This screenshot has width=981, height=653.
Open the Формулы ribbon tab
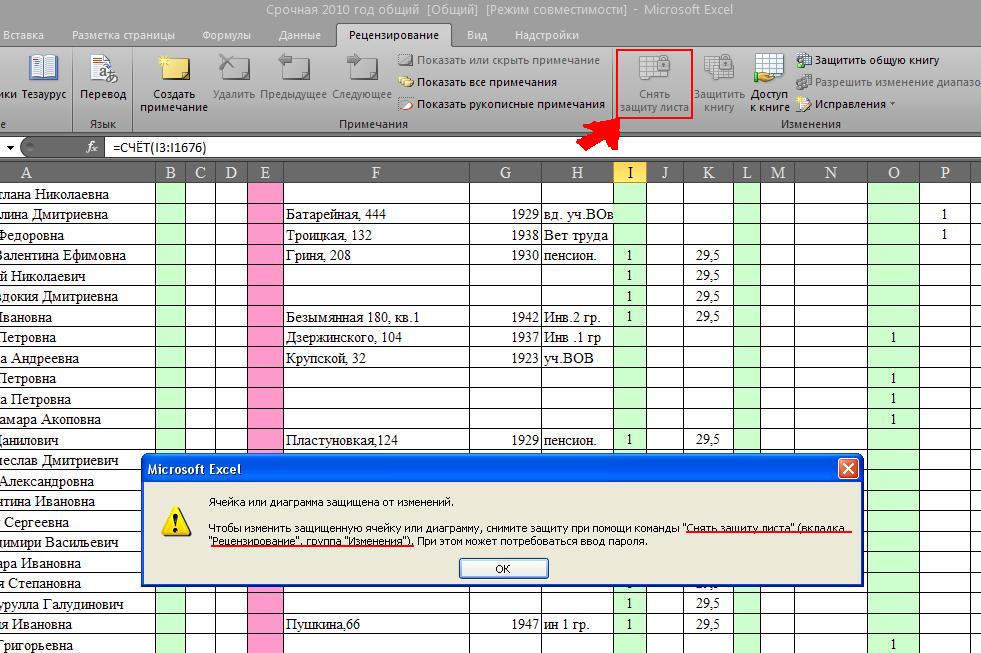pyautogui.click(x=226, y=35)
